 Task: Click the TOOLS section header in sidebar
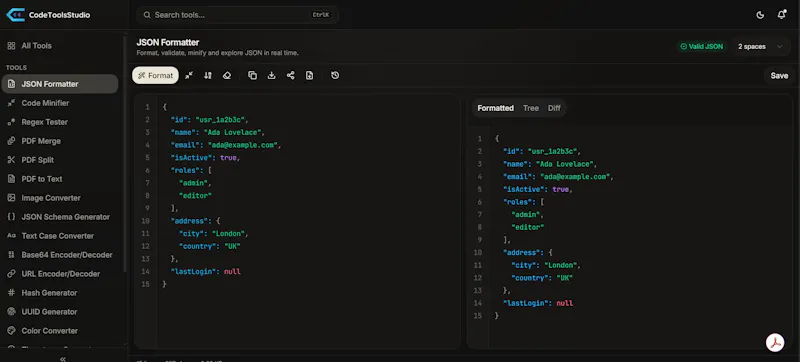point(16,68)
